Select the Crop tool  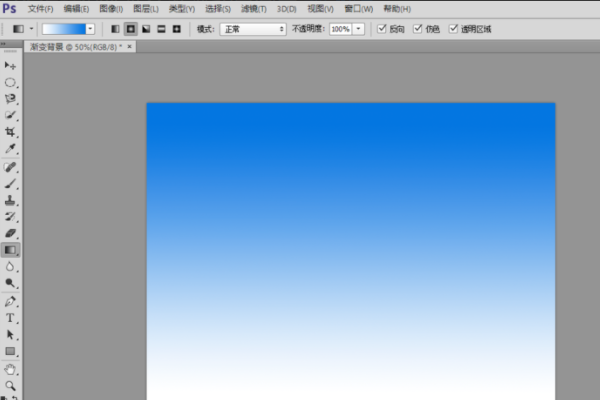point(11,132)
